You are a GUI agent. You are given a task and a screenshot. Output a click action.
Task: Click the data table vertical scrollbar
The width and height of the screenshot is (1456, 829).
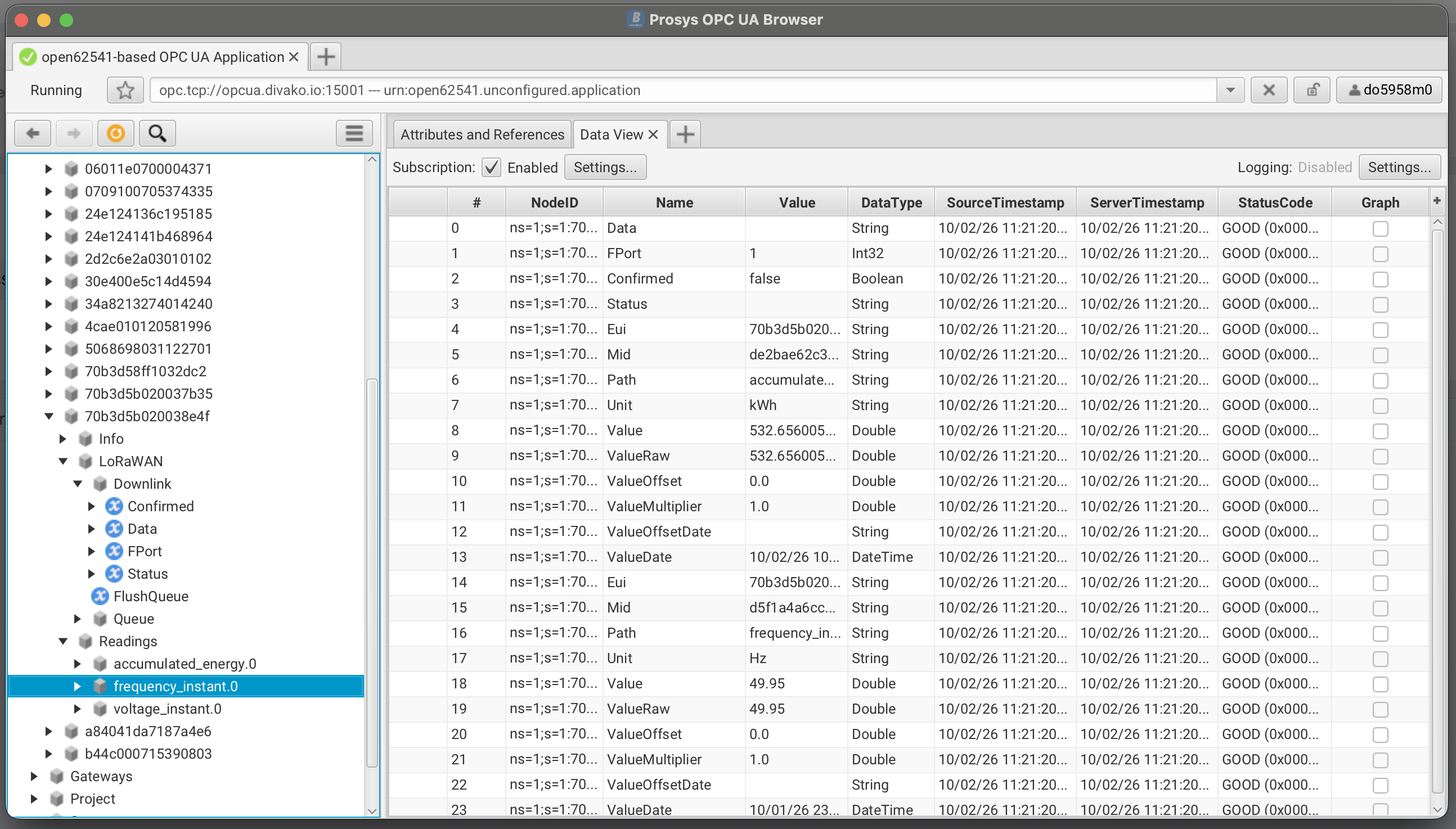tap(1437, 512)
